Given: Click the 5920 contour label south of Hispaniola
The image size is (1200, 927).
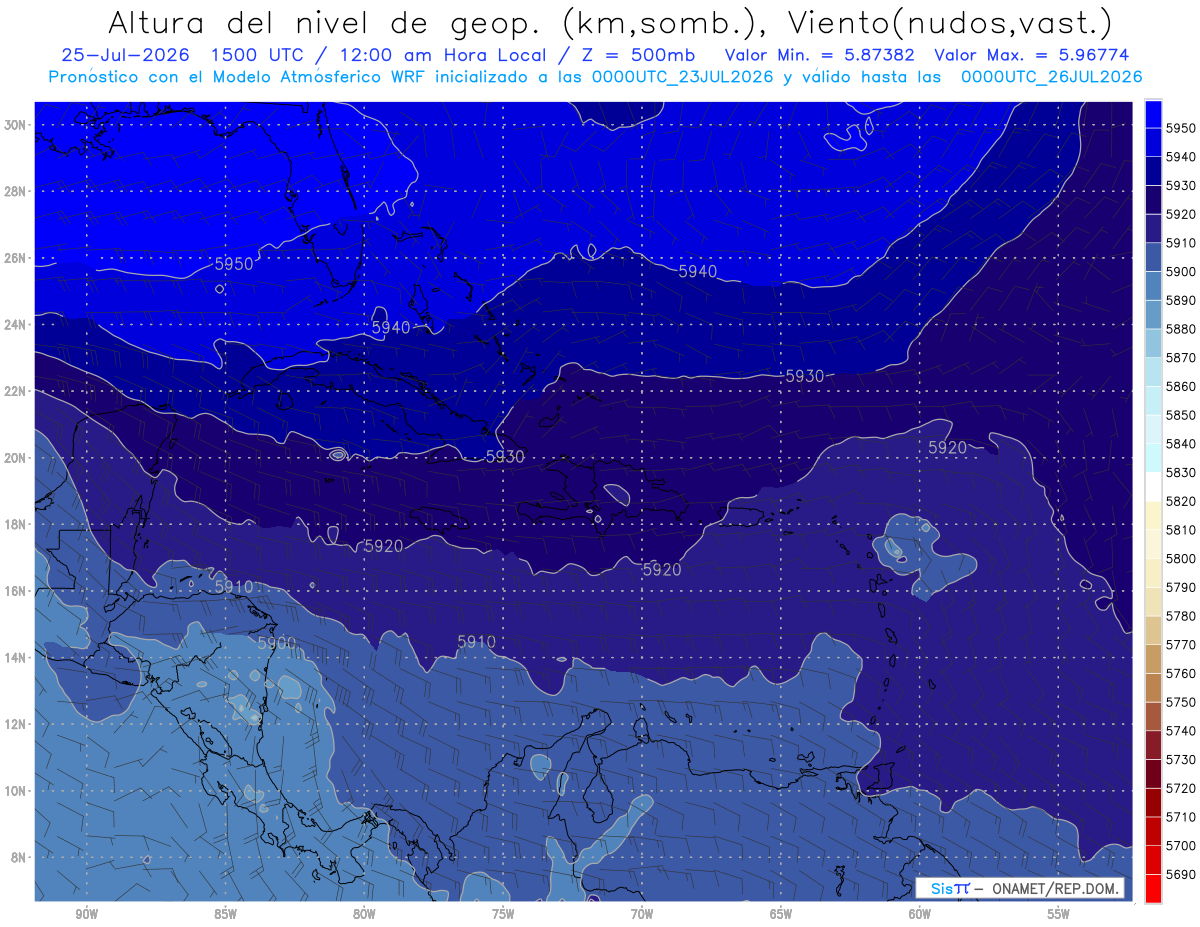Looking at the screenshot, I should point(662,570).
